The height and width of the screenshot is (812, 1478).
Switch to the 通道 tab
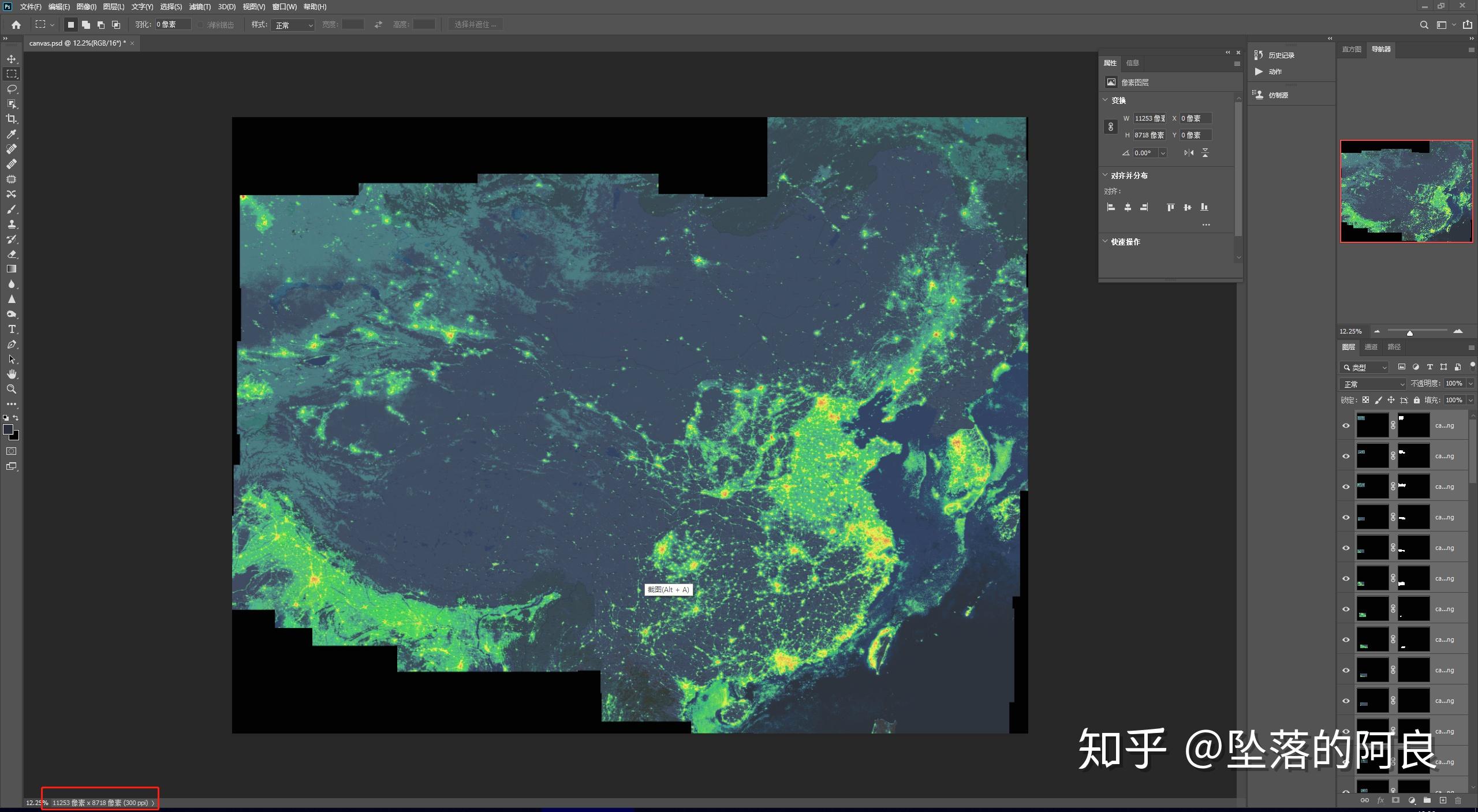pyautogui.click(x=1371, y=347)
